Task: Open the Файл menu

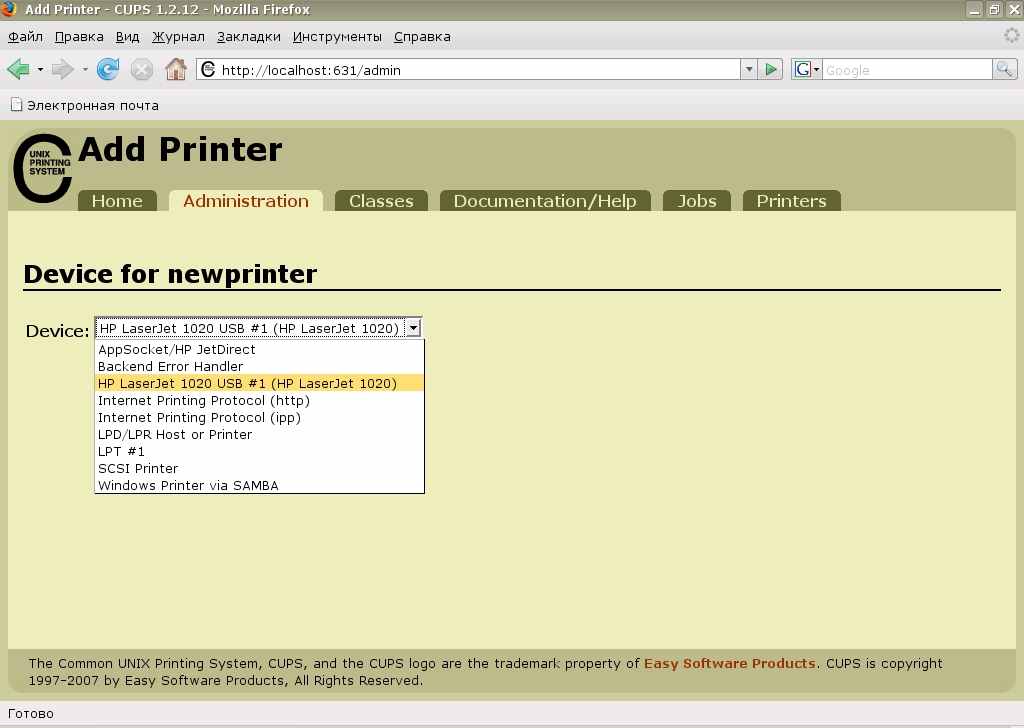Action: coord(25,37)
